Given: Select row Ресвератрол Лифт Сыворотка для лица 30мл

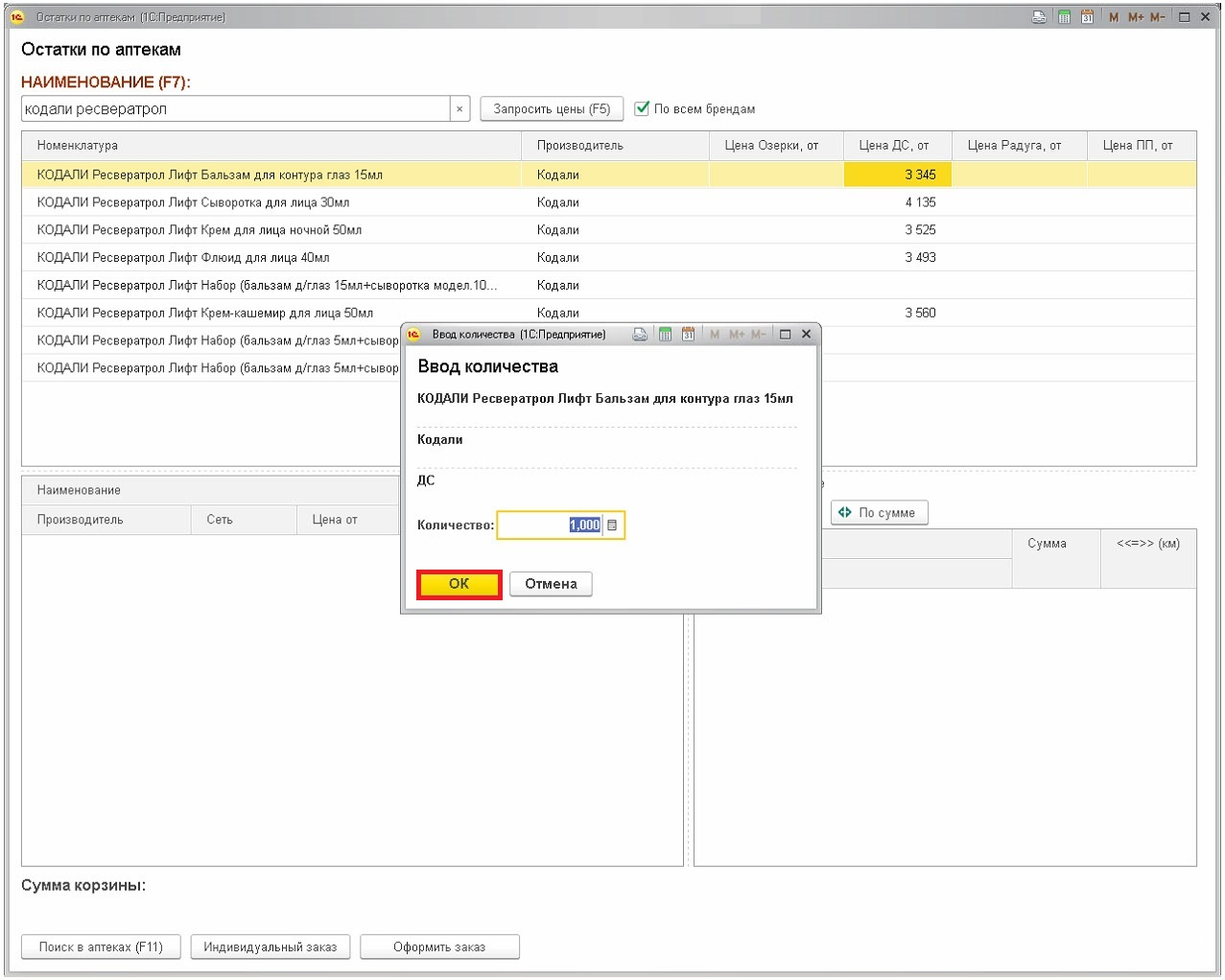Looking at the screenshot, I should (x=193, y=202).
